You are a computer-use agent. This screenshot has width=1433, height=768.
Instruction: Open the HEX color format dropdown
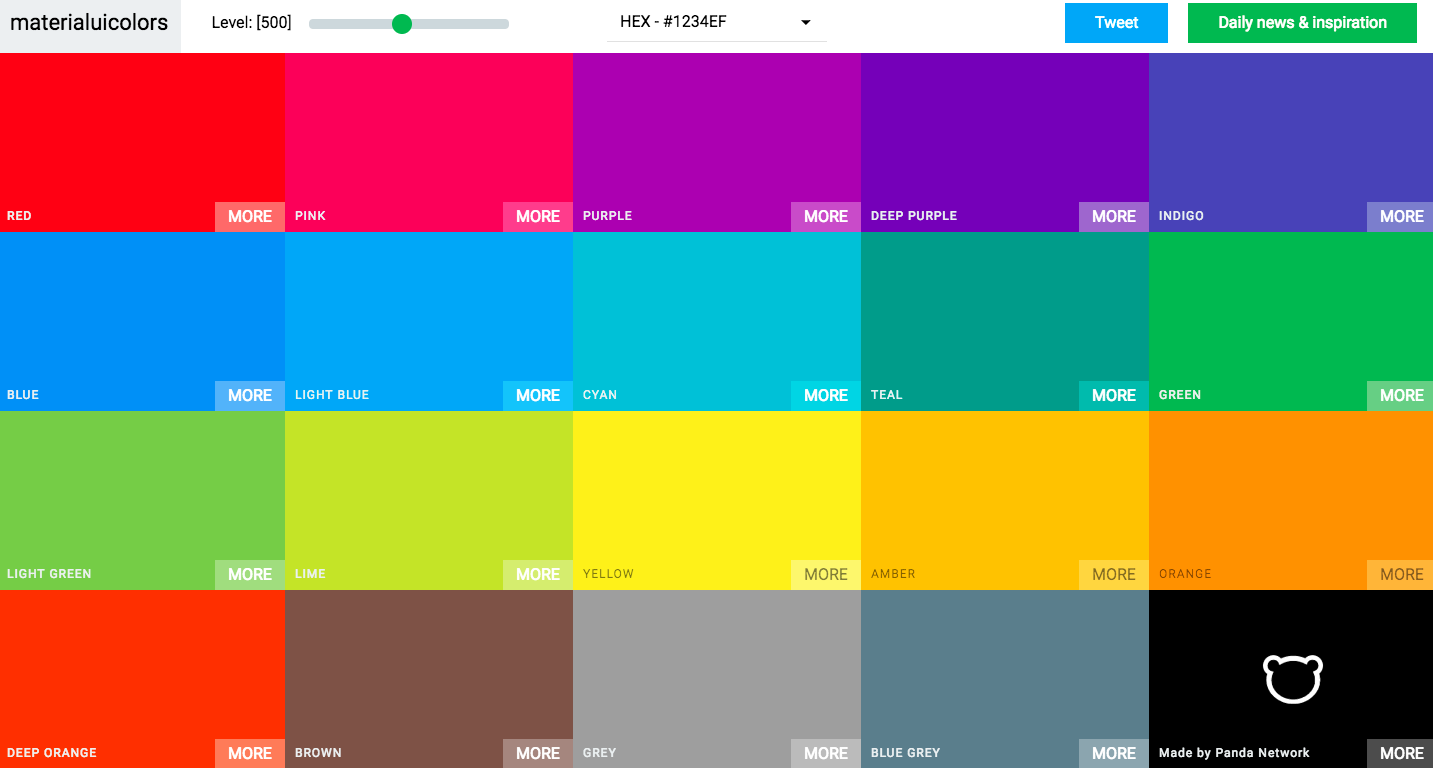tap(716, 22)
